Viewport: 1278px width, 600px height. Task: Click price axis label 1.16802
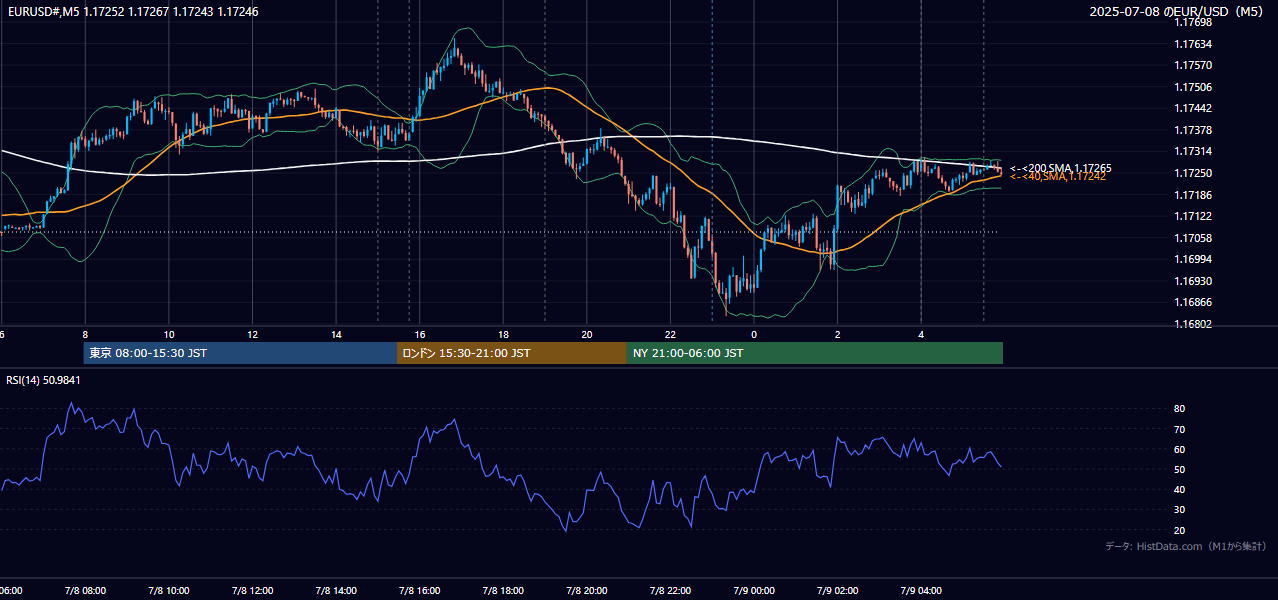pyautogui.click(x=1193, y=324)
